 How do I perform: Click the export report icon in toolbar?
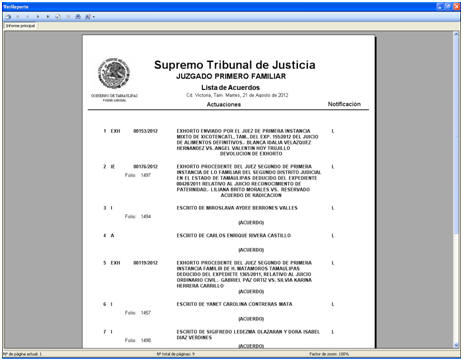[8, 17]
